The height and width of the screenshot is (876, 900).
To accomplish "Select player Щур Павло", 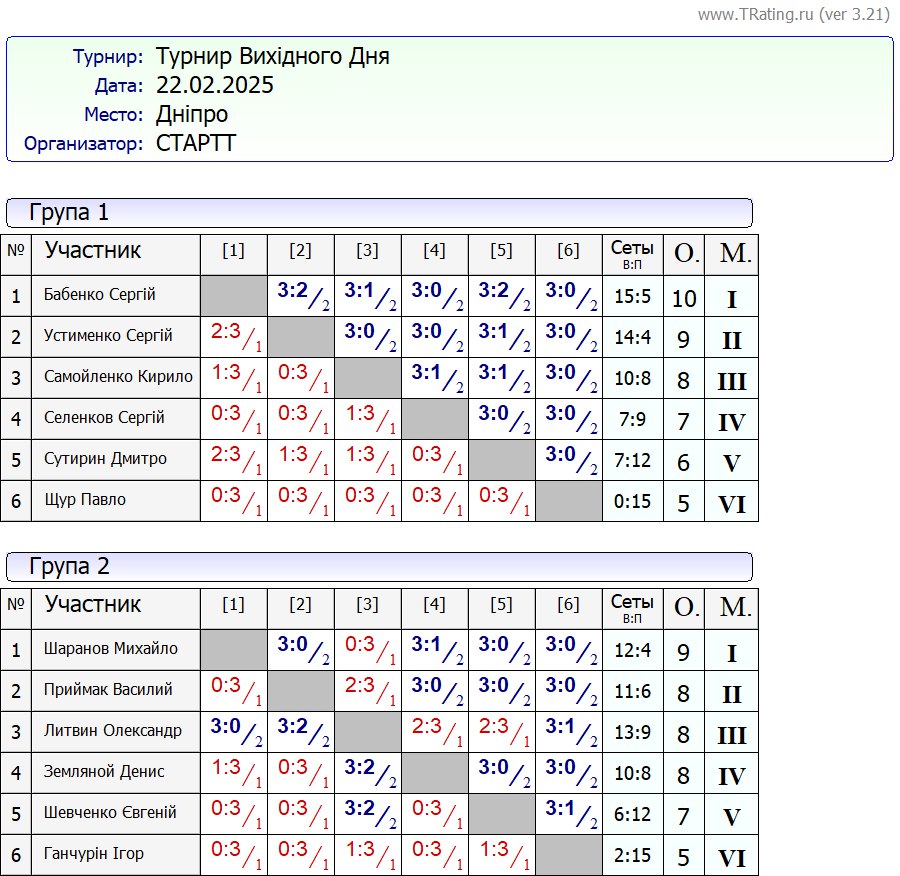I will 85,500.
